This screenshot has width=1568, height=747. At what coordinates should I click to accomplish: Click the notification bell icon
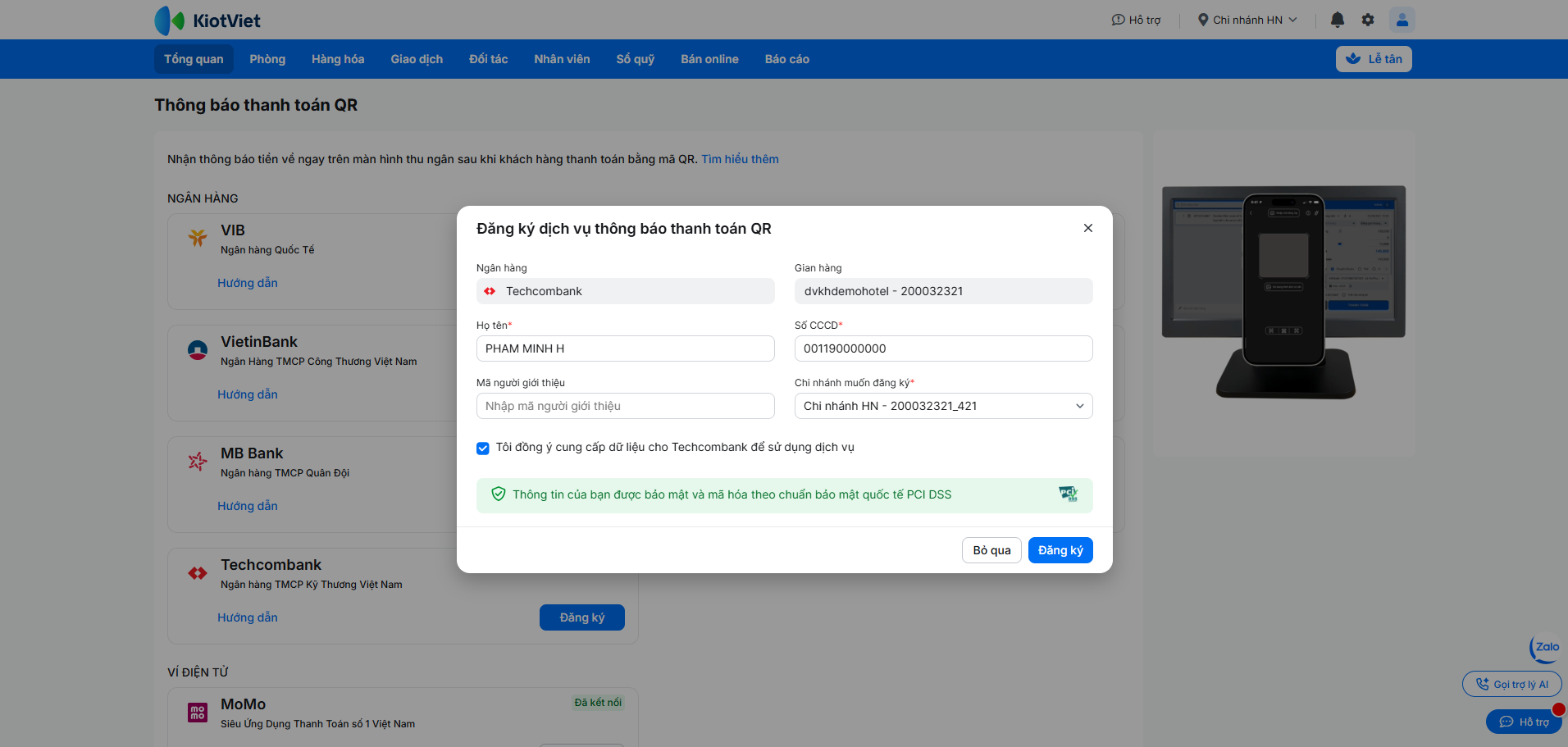[x=1338, y=20]
